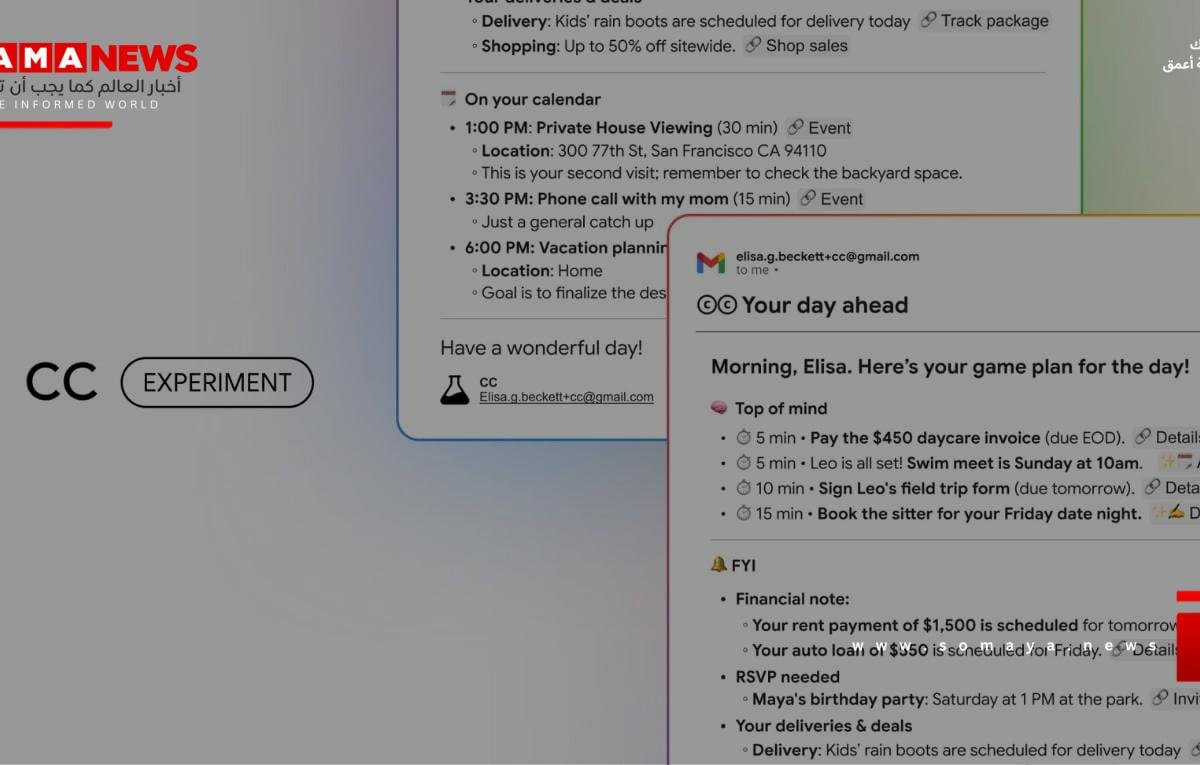This screenshot has height=765, width=1200.
Task: Click the "300 77th St, San Francisco CA 94110" location
Action: click(690, 151)
